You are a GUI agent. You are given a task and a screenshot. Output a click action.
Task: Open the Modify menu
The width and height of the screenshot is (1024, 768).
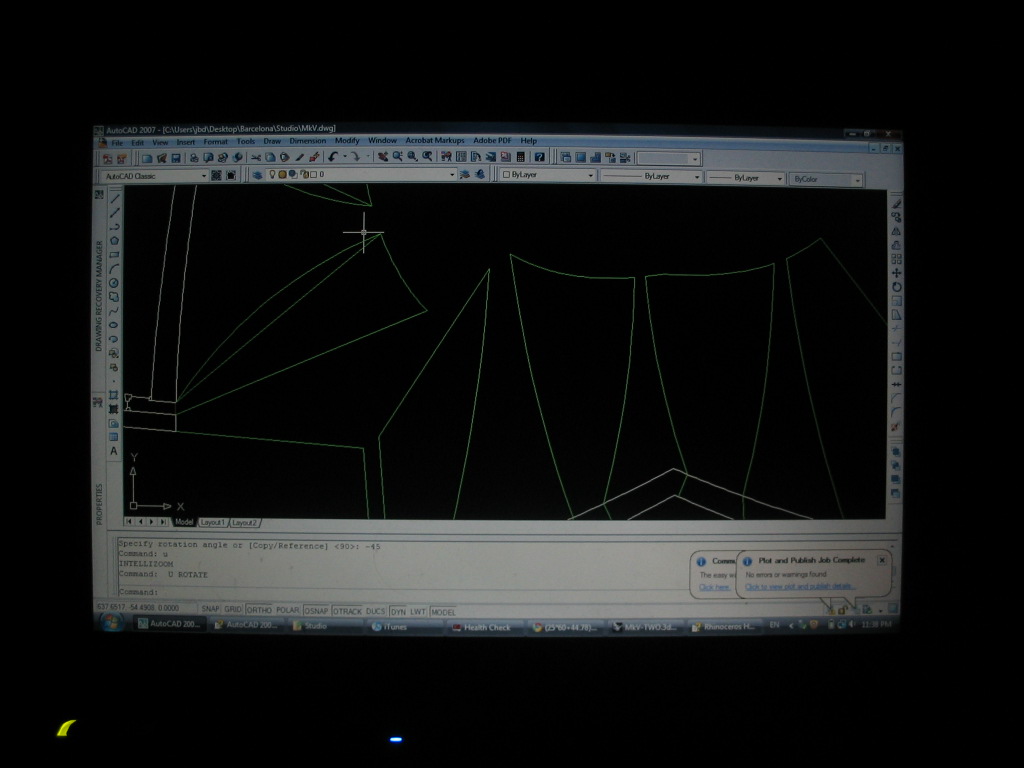(x=347, y=141)
